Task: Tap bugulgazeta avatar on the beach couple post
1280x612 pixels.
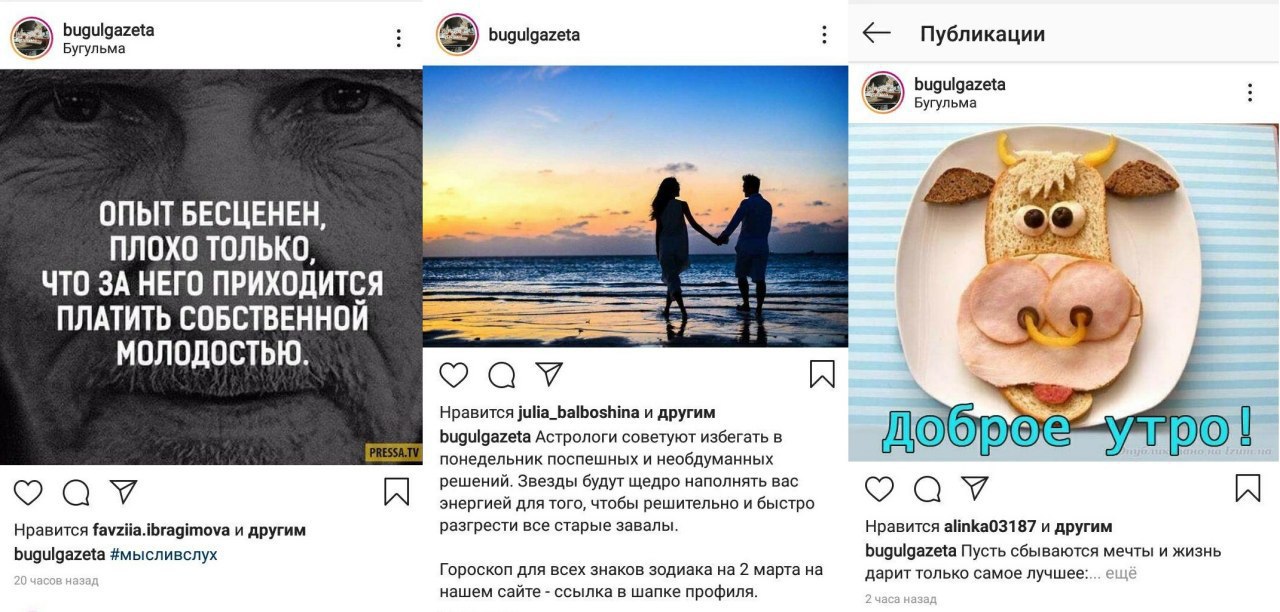Action: click(457, 35)
